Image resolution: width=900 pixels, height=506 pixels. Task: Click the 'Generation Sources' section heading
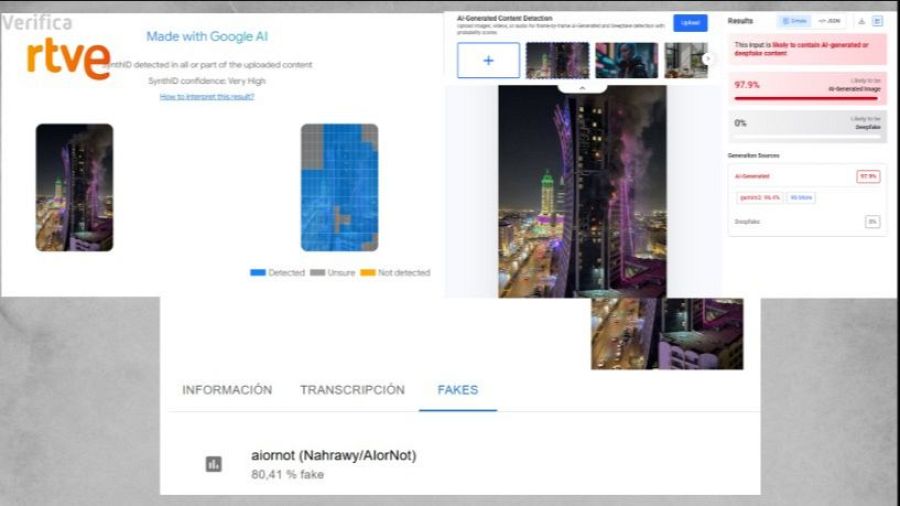pyautogui.click(x=753, y=155)
